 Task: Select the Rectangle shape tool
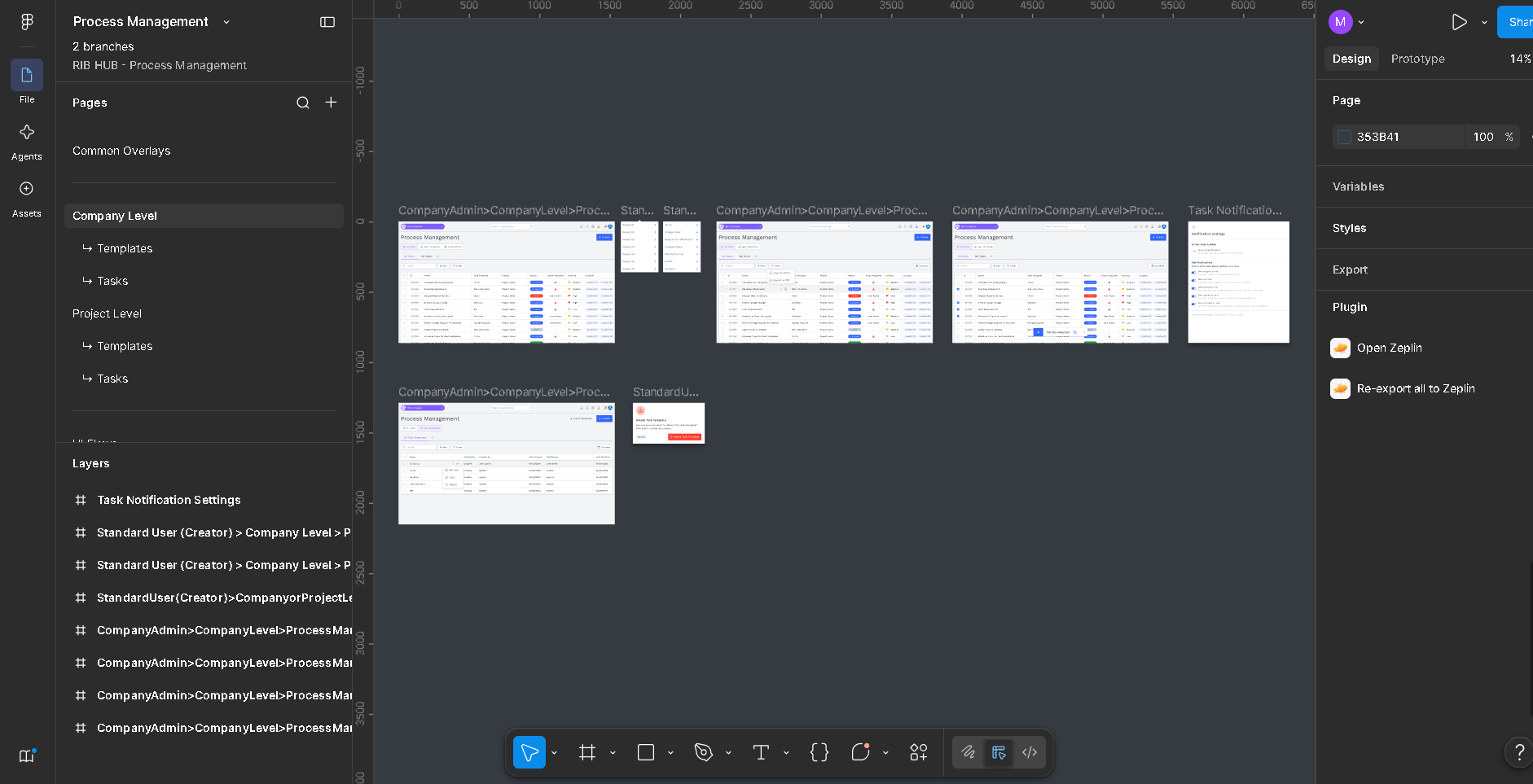(x=646, y=752)
